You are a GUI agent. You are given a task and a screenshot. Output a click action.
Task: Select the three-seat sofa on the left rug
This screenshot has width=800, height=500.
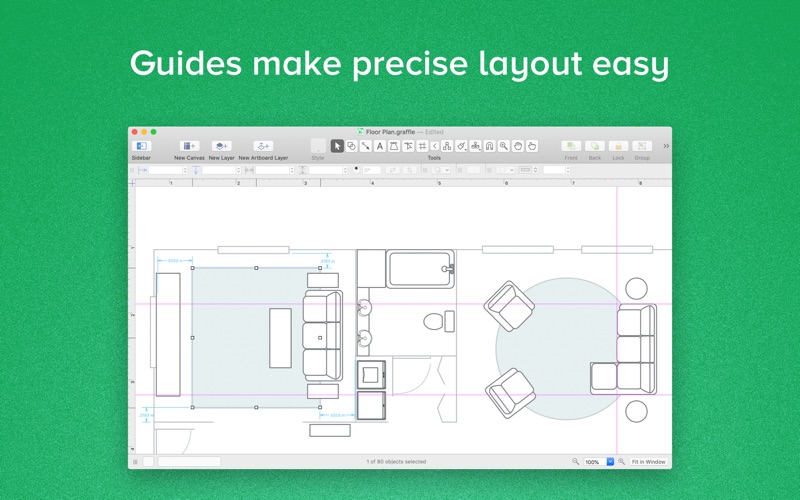[322, 336]
